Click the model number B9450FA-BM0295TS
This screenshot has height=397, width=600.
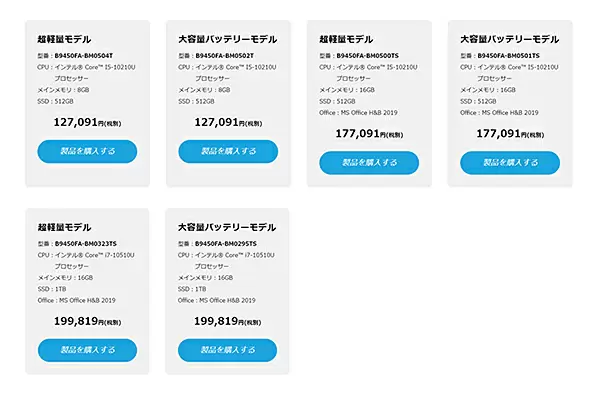point(226,244)
